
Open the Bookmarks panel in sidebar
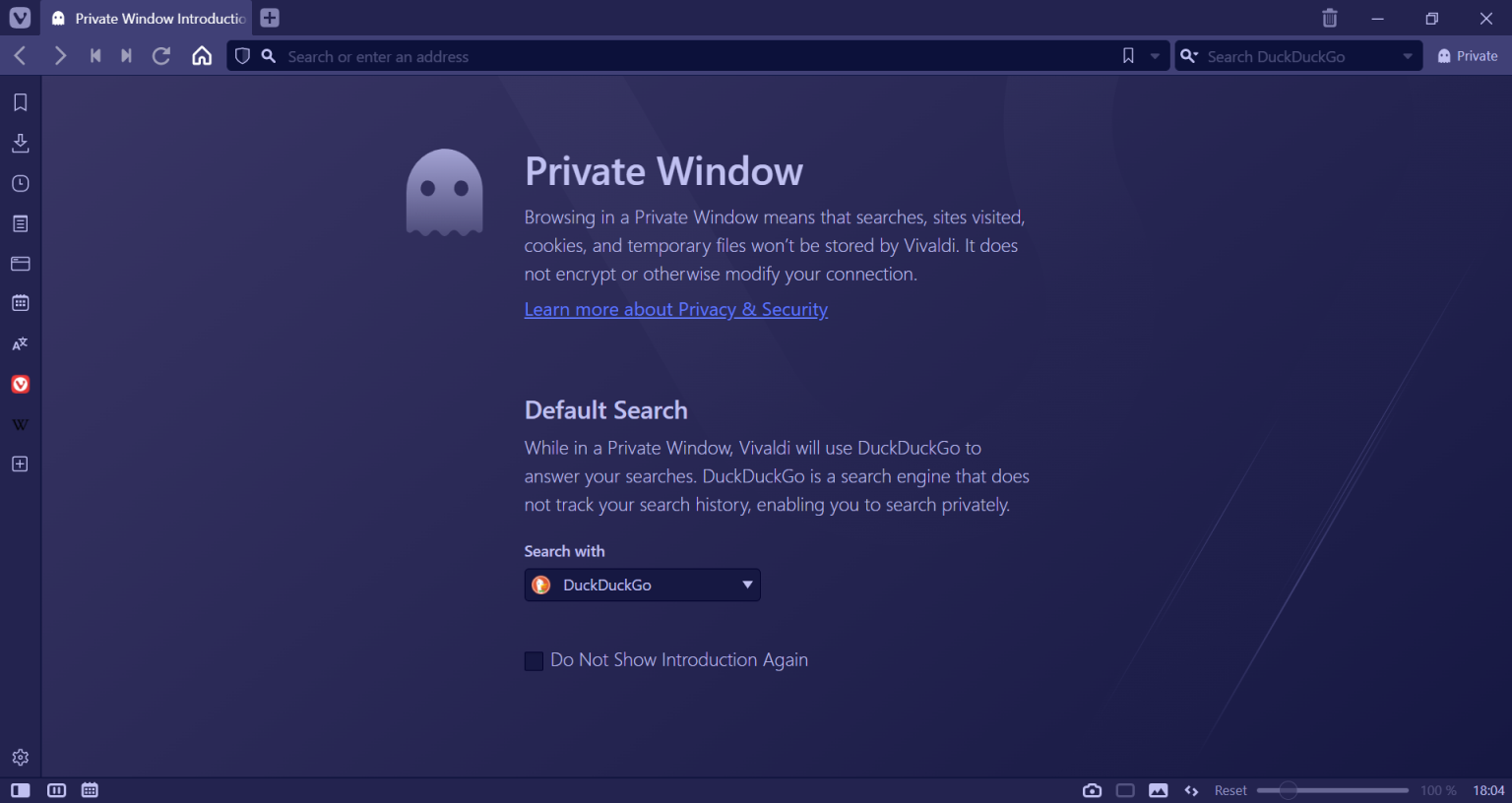click(20, 102)
